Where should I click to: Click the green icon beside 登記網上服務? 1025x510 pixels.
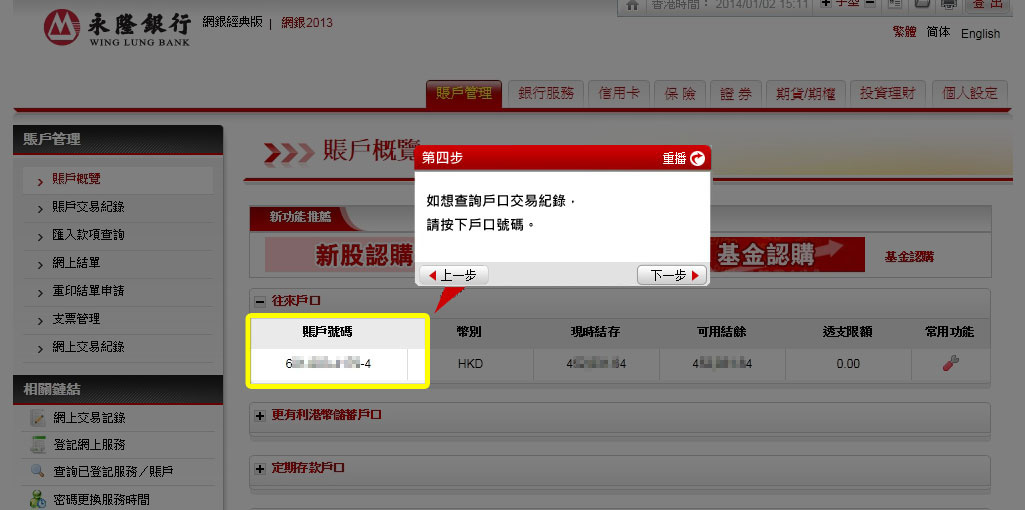click(38, 445)
